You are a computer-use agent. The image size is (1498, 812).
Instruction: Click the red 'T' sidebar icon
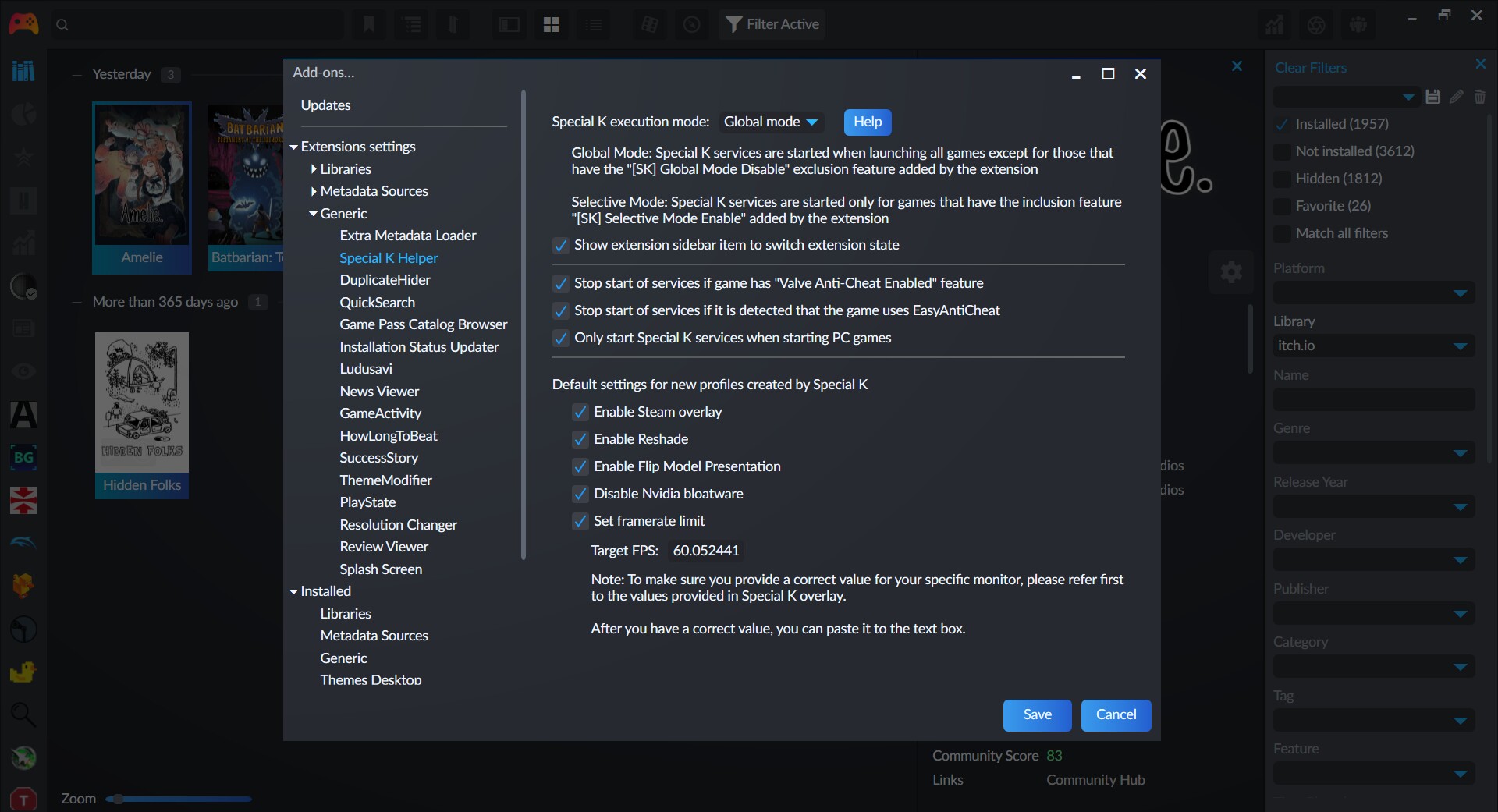[x=23, y=800]
